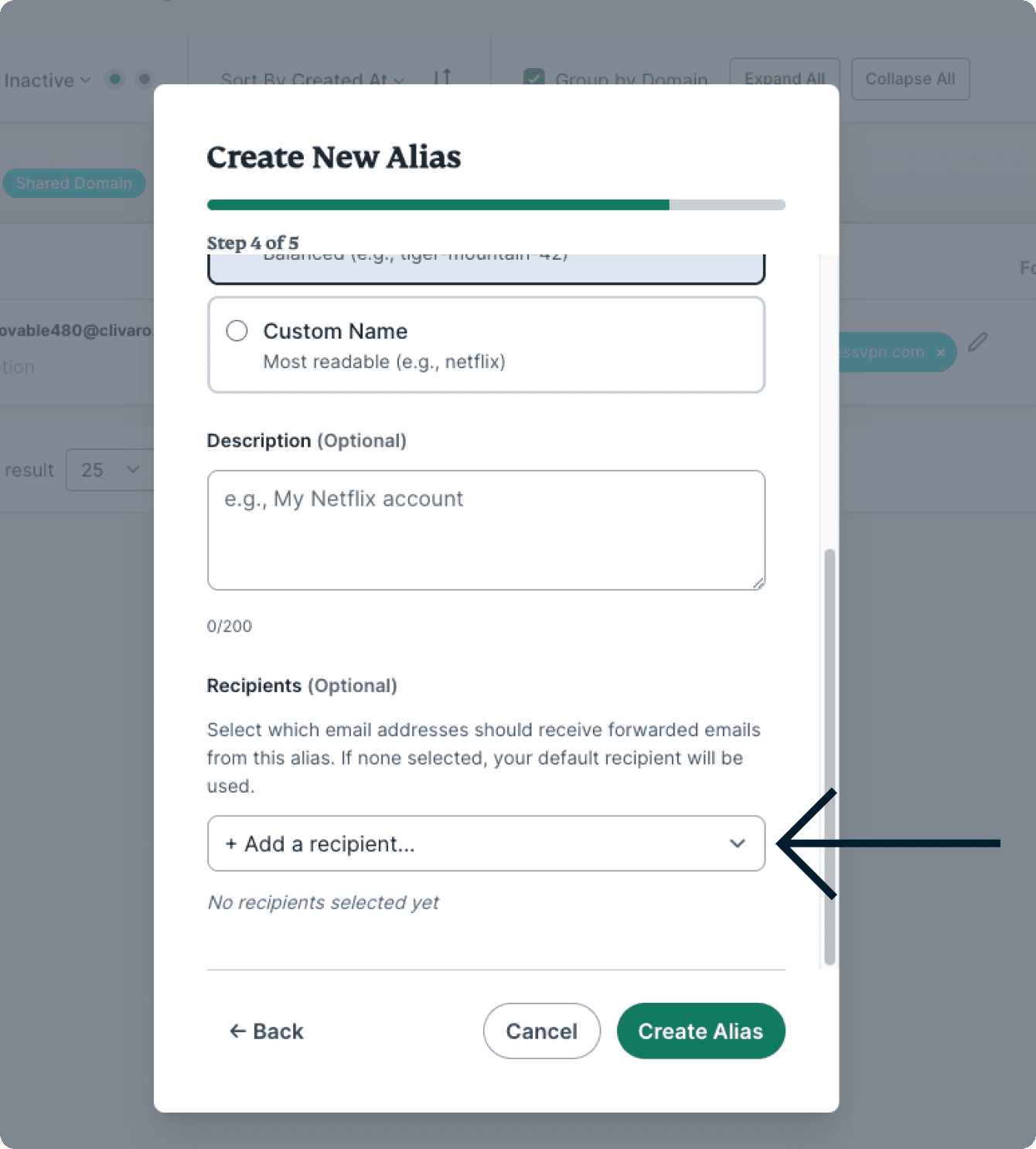Click the first status dot next to Inactive

click(x=115, y=79)
